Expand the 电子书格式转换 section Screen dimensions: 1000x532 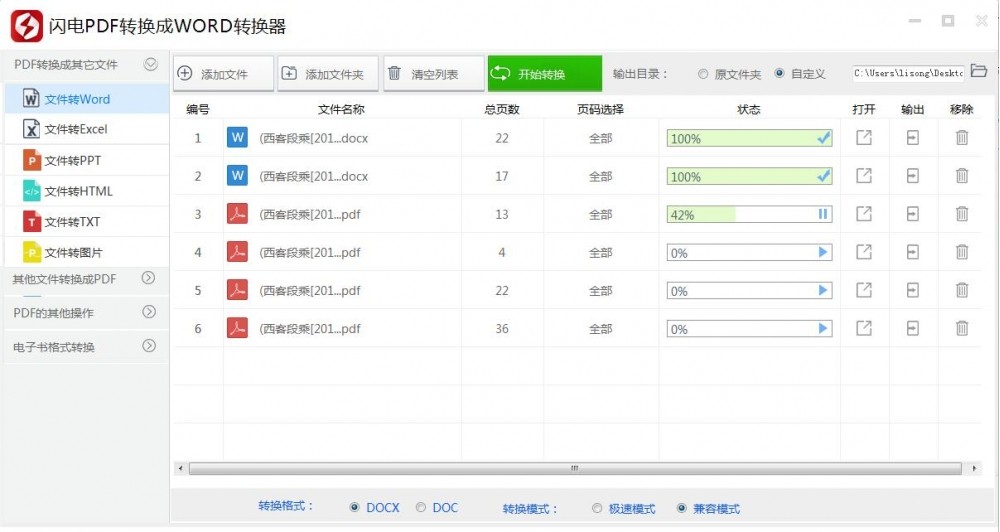click(x=149, y=346)
